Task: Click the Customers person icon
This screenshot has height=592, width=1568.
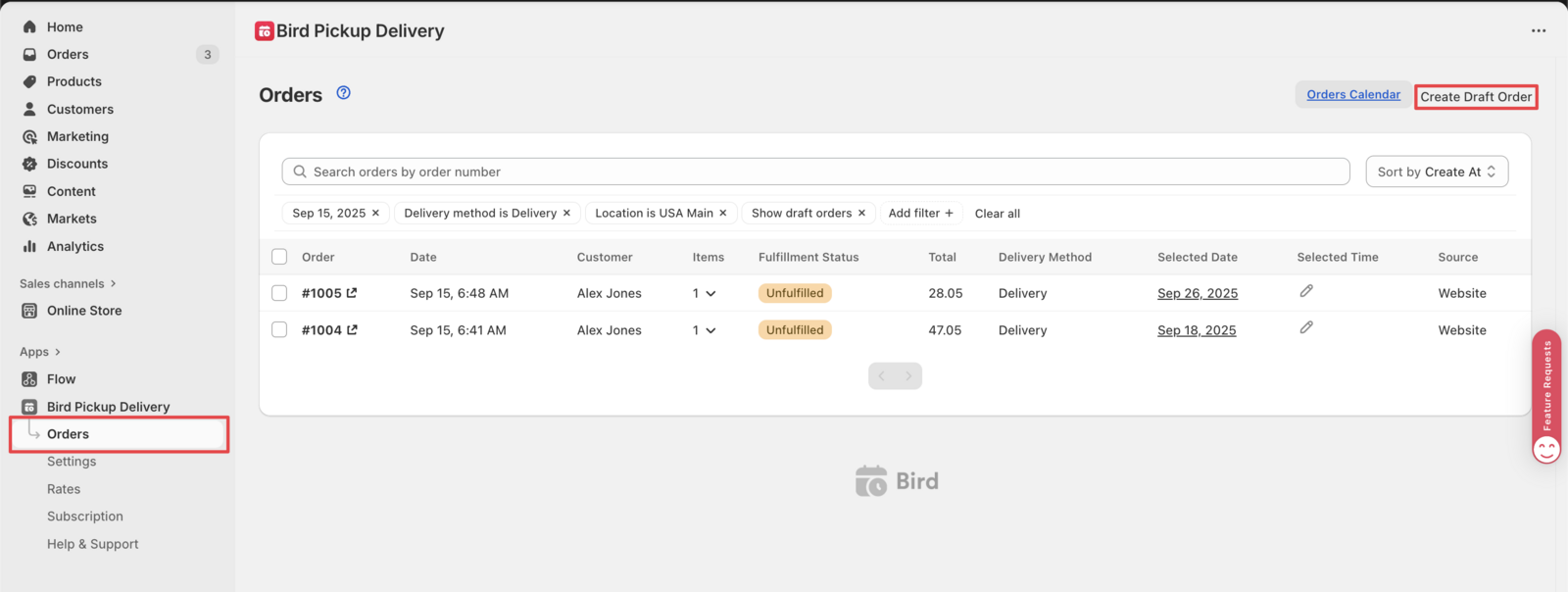Action: [29, 109]
